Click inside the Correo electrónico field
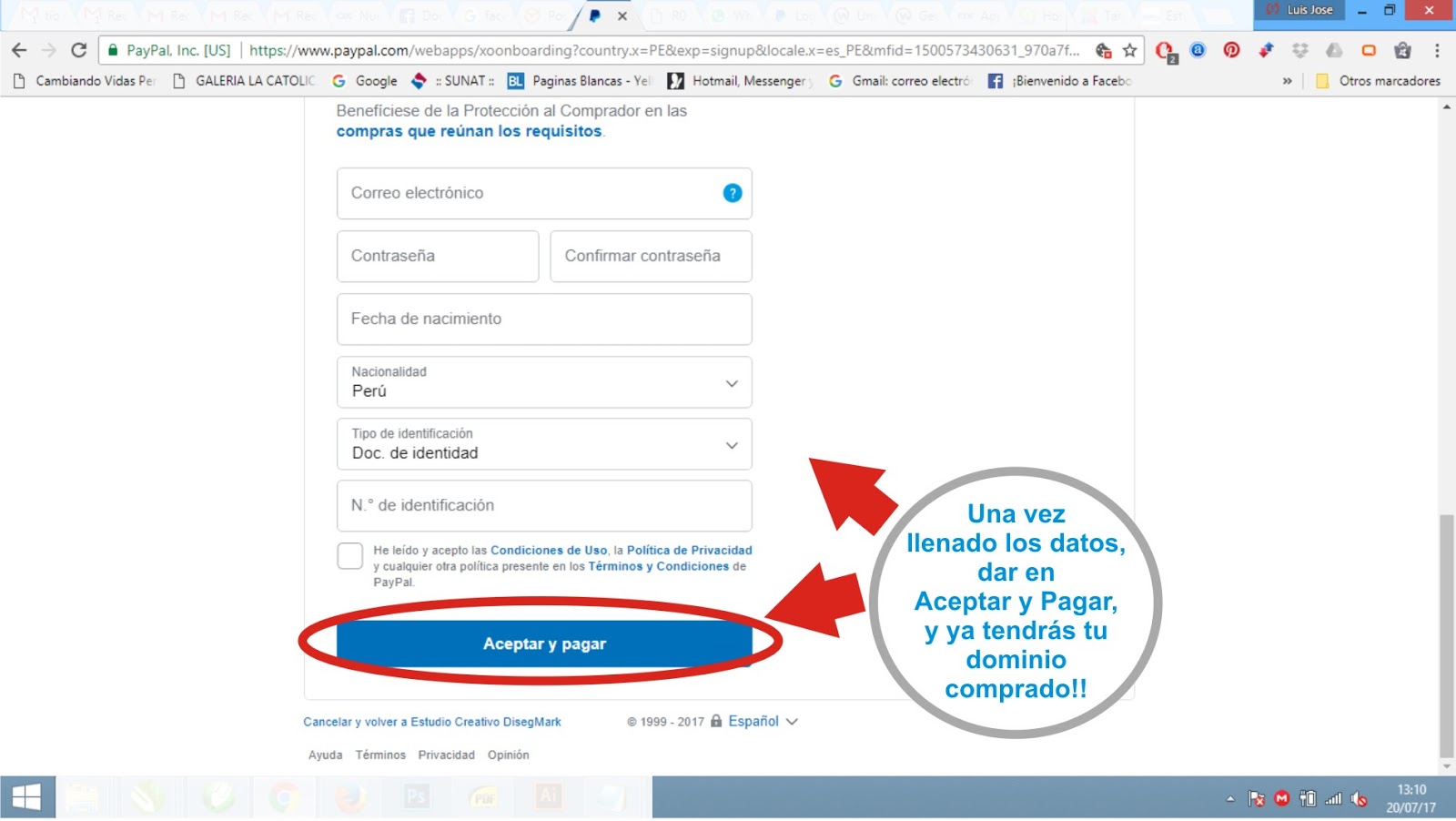Viewport: 1456px width, 821px height. point(510,193)
